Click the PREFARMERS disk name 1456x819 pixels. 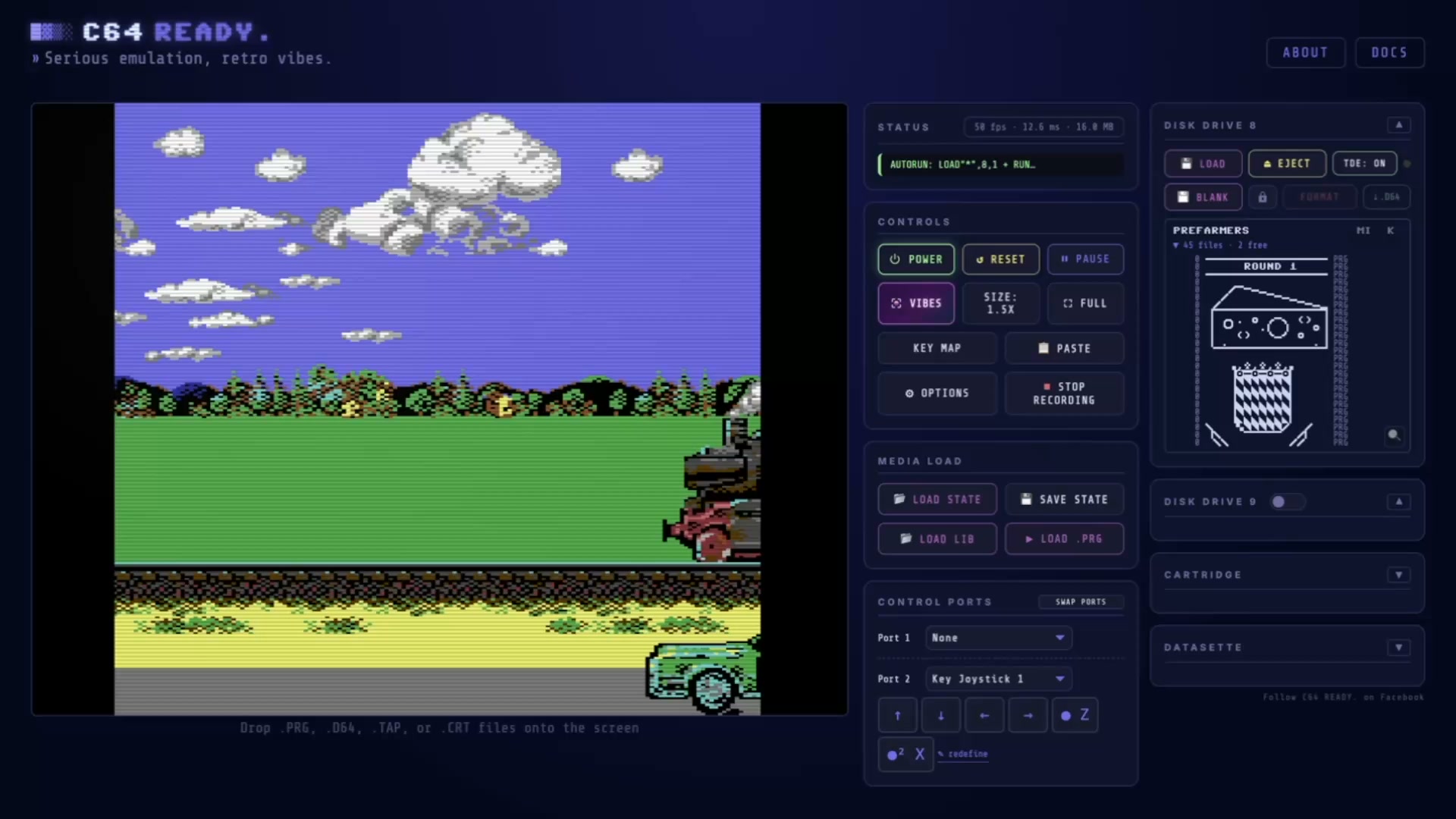1211,231
